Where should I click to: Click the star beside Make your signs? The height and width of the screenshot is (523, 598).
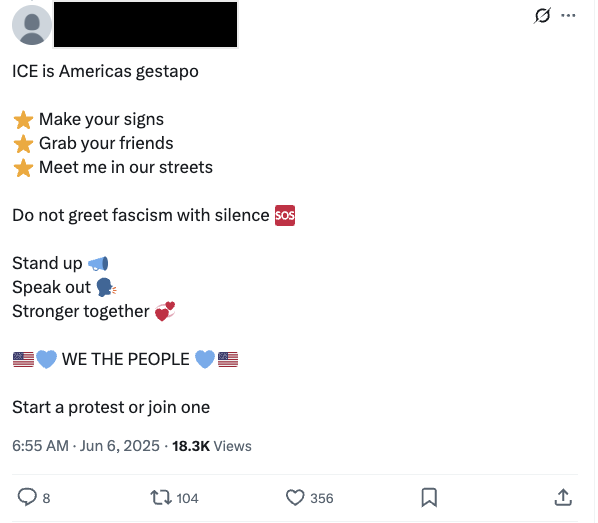[x=23, y=120]
